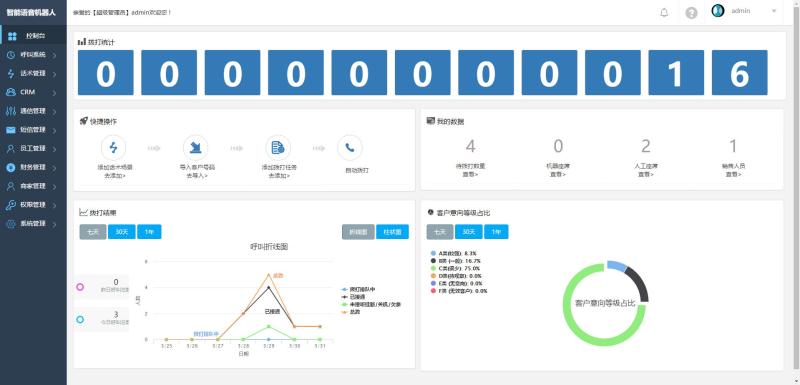
Task: Click the orange 总数 peak point on 3/29
Action: click(x=269, y=274)
